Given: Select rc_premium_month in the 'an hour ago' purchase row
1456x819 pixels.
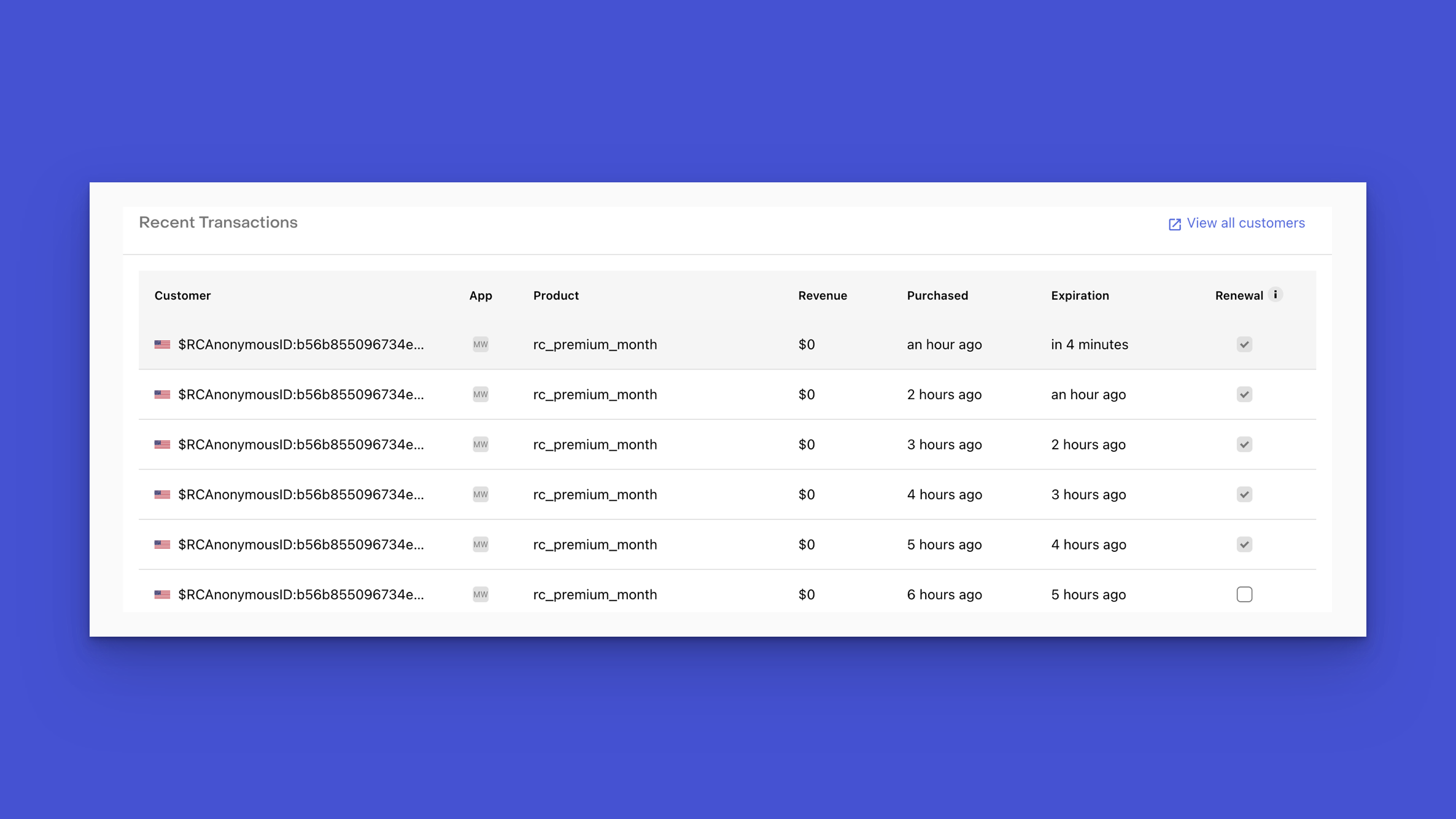Looking at the screenshot, I should 595,345.
